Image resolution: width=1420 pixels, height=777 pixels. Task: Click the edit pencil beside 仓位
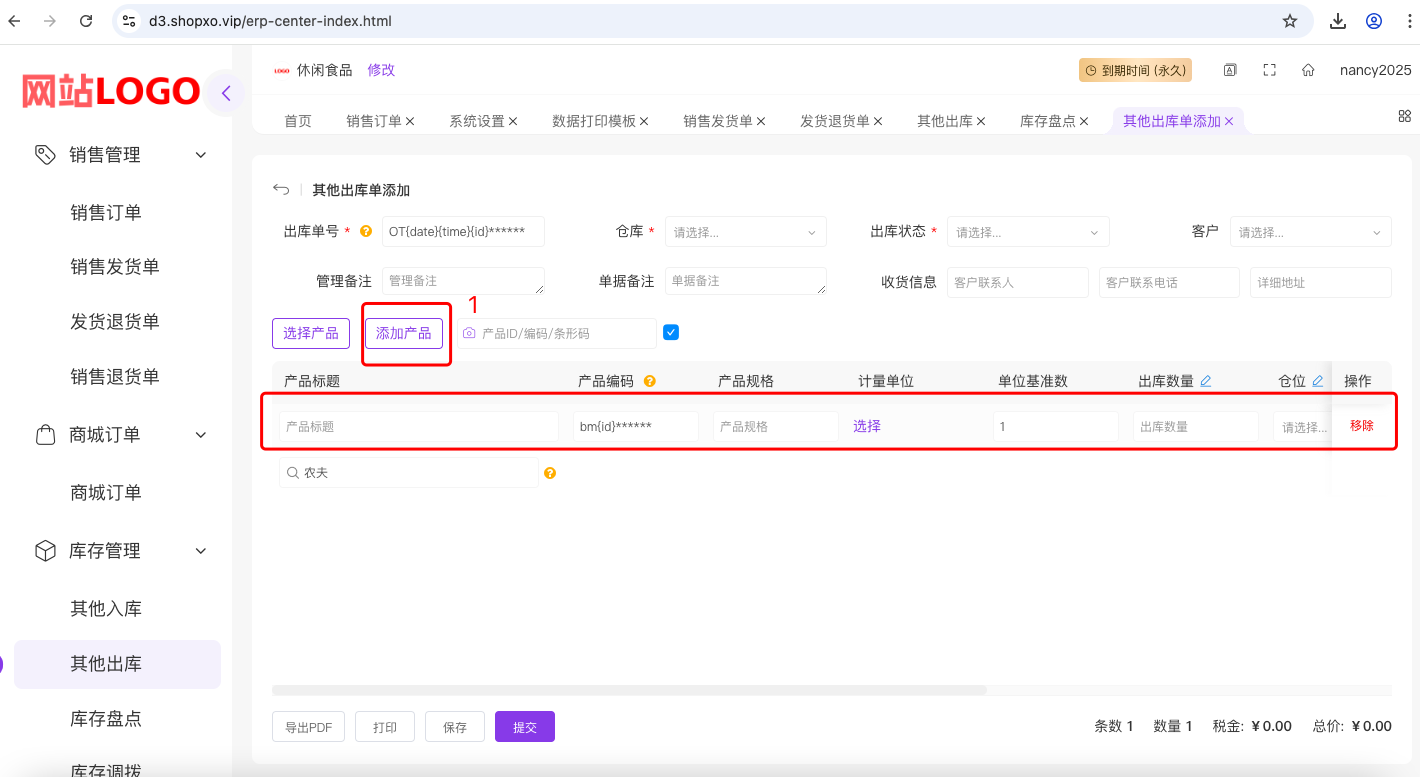(1318, 381)
